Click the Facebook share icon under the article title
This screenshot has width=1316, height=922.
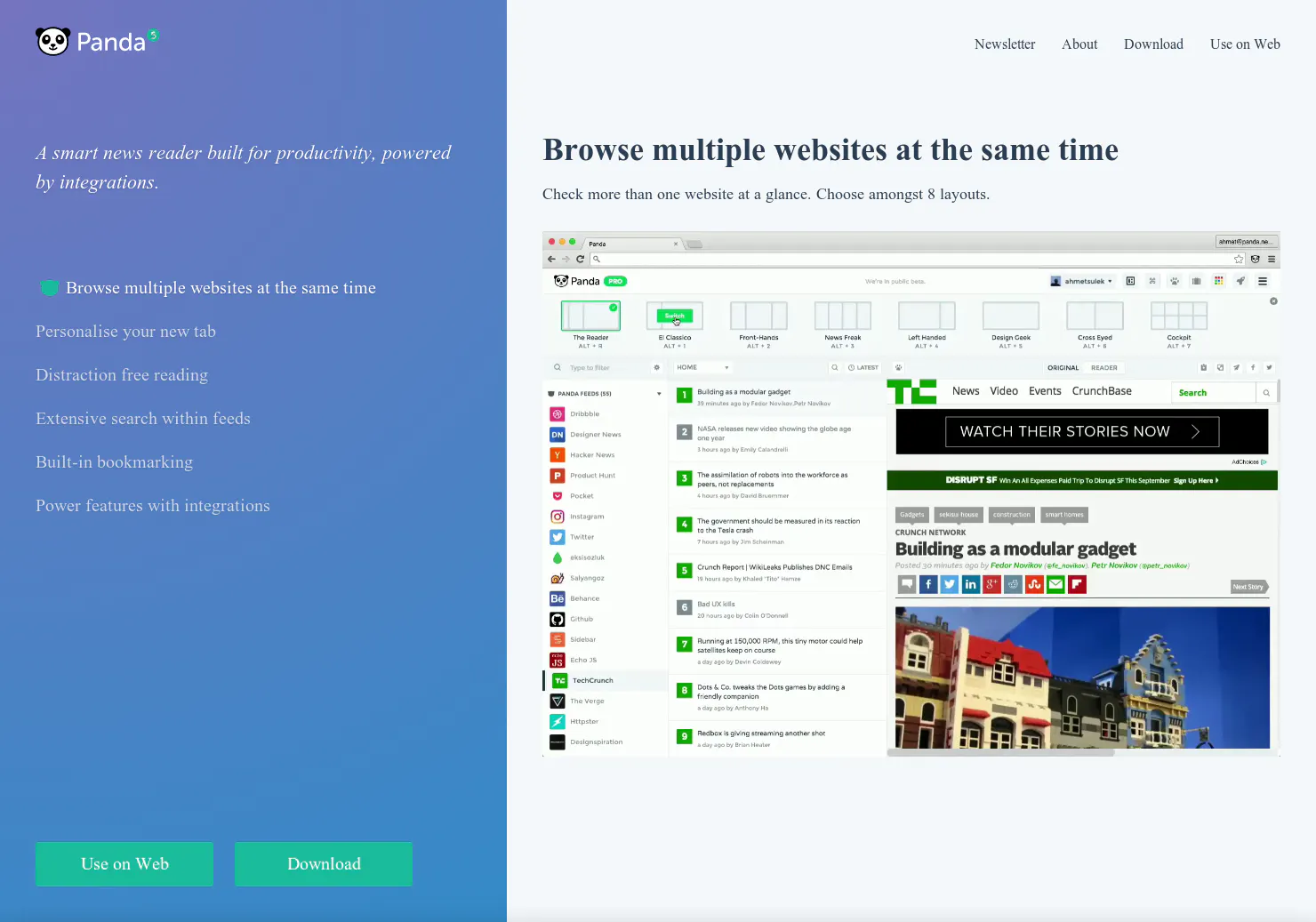click(x=927, y=584)
